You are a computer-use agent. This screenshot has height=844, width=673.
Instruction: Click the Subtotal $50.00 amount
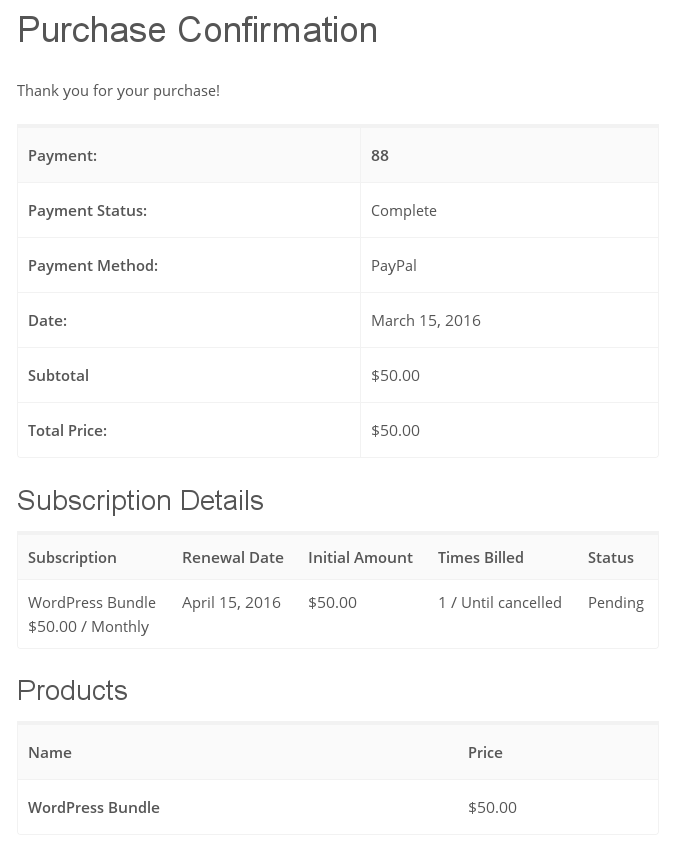click(x=395, y=375)
